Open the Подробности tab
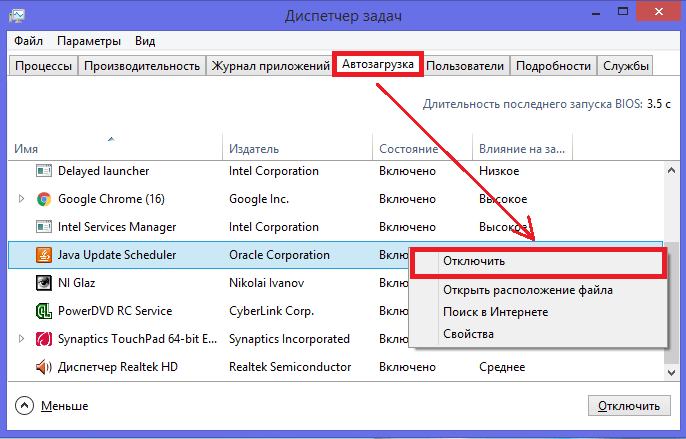The width and height of the screenshot is (686, 439). point(553,66)
